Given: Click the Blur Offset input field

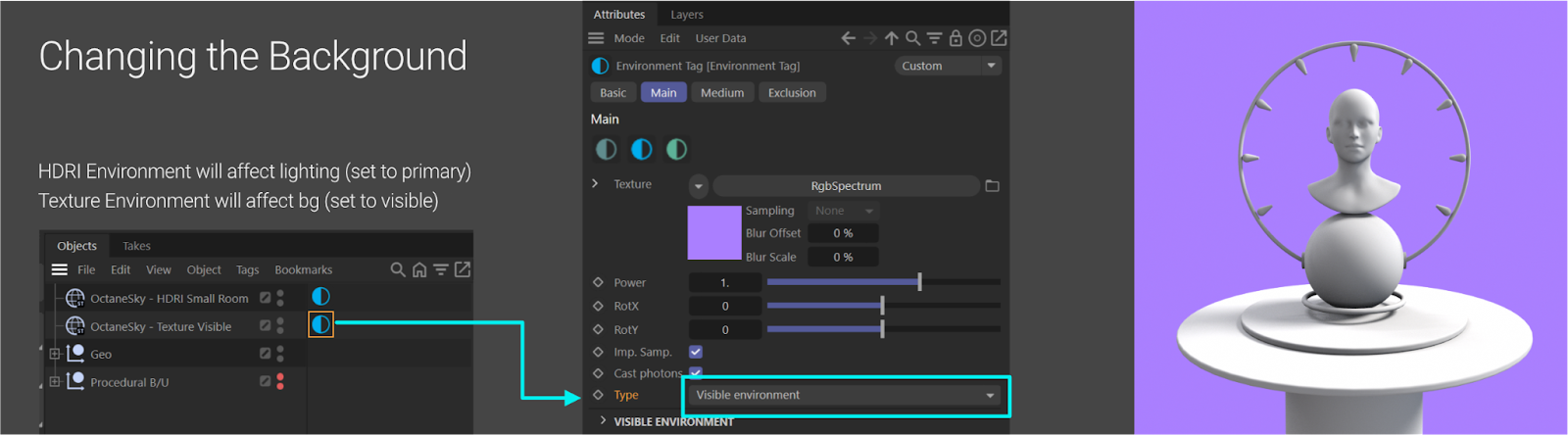Looking at the screenshot, I should tap(843, 233).
